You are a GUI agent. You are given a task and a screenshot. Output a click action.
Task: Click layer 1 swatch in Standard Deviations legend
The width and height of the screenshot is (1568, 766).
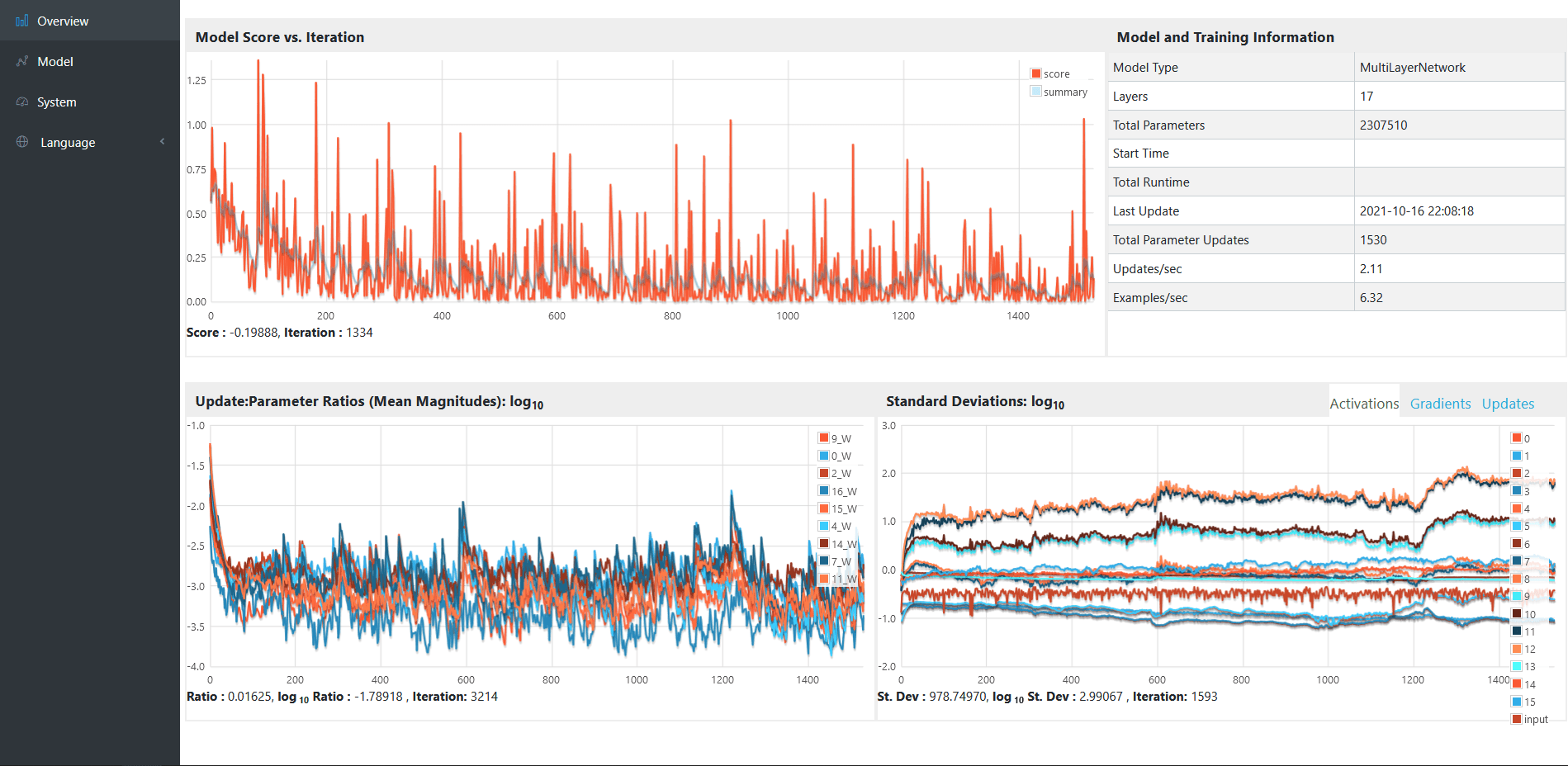pyautogui.click(x=1516, y=456)
